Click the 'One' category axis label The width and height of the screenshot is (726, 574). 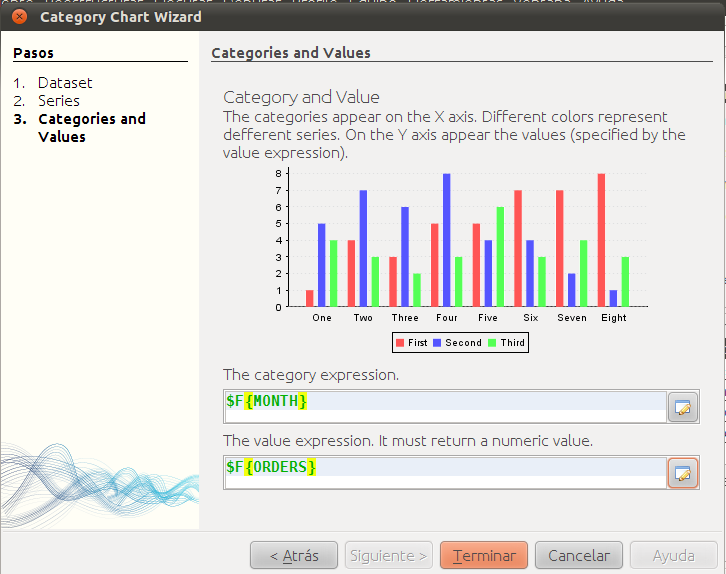(x=322, y=318)
